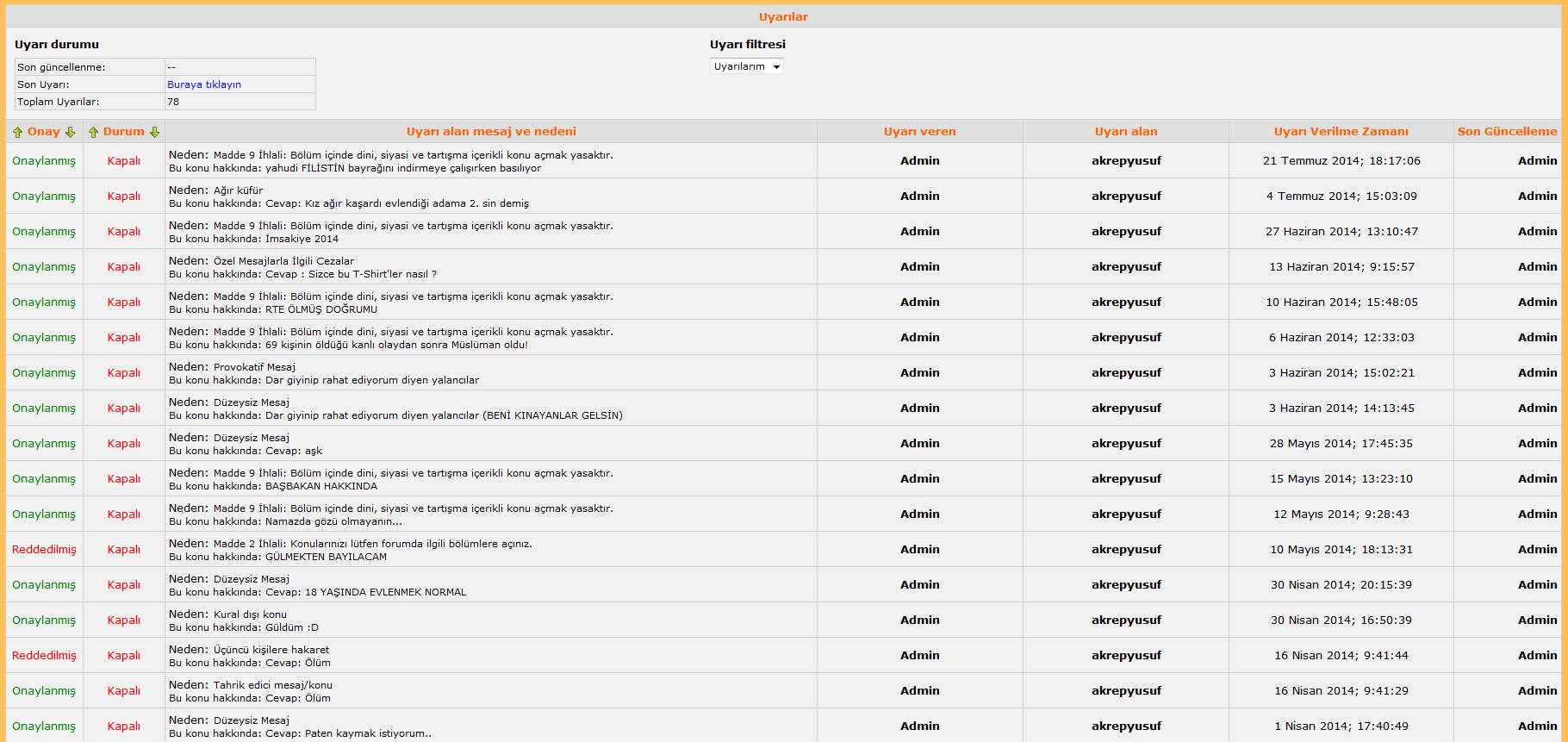
Task: Sort Durum column descending with down arrow
Action: coord(155,132)
